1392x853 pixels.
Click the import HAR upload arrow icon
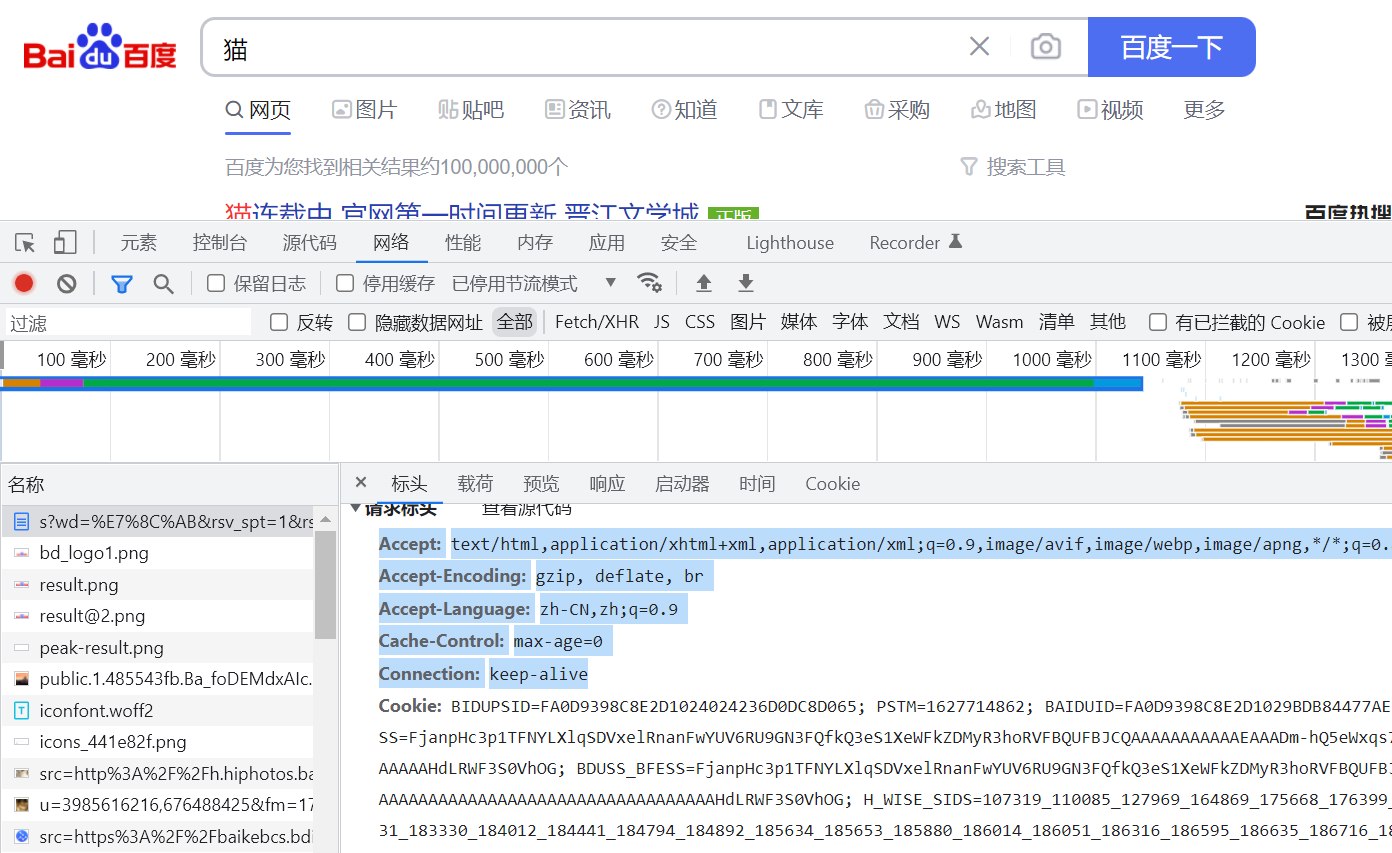tap(704, 283)
